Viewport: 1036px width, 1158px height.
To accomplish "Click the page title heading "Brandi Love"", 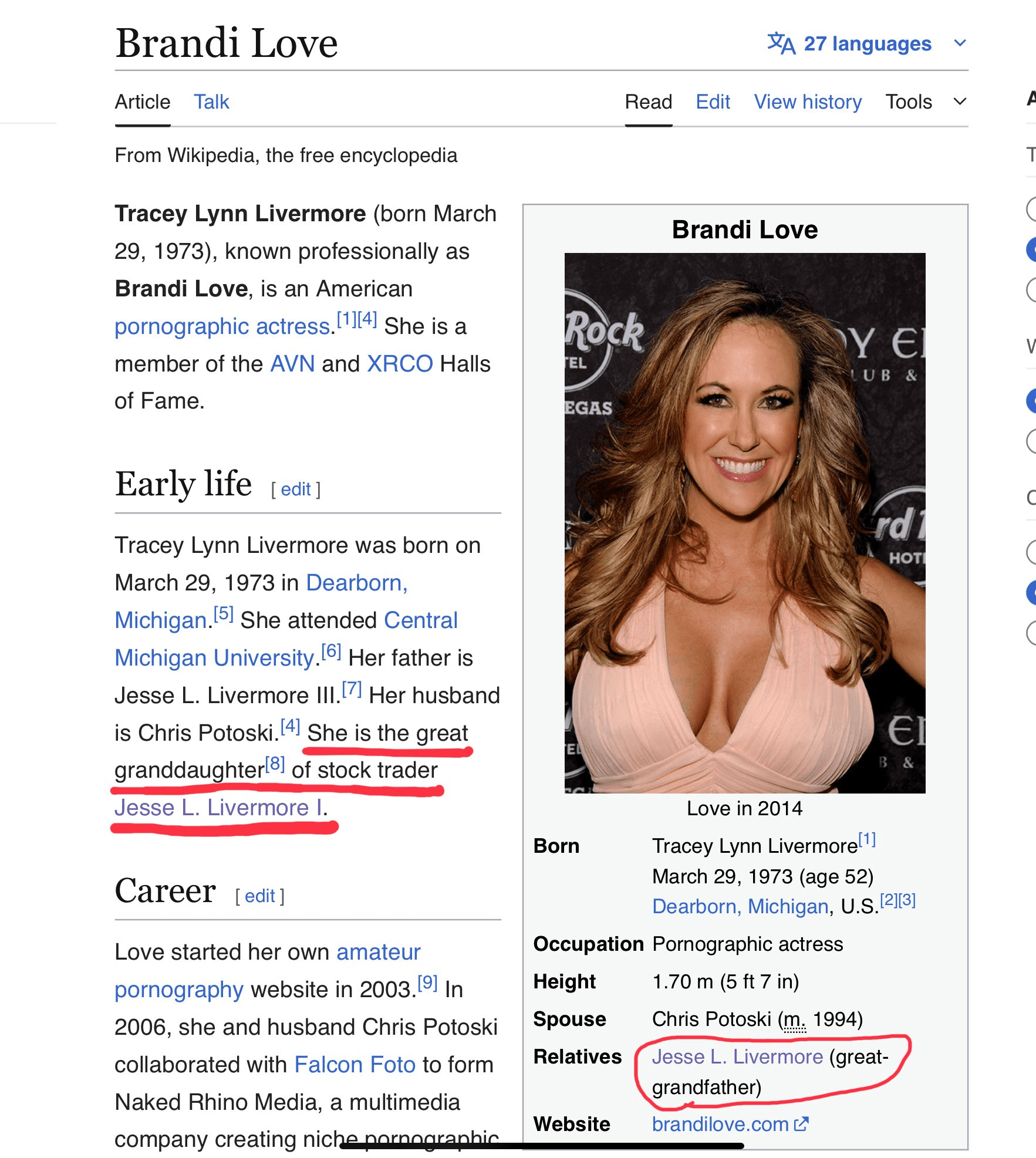I will pos(227,43).
